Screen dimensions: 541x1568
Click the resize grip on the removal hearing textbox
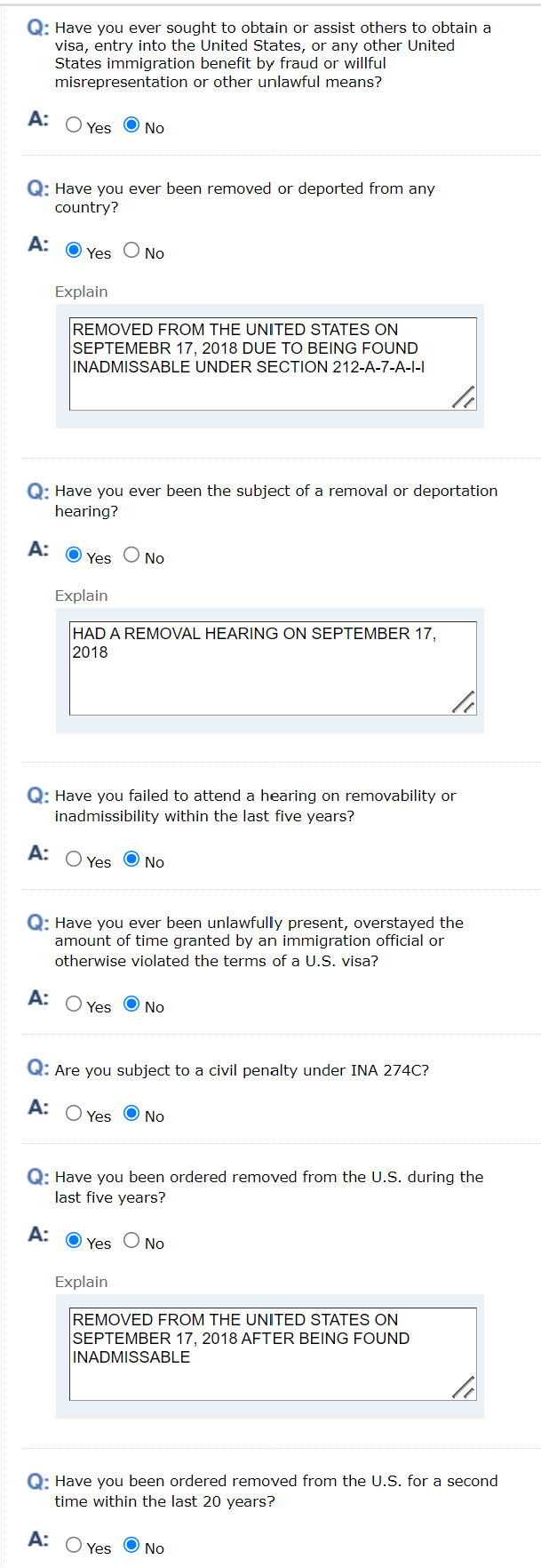coord(465,703)
